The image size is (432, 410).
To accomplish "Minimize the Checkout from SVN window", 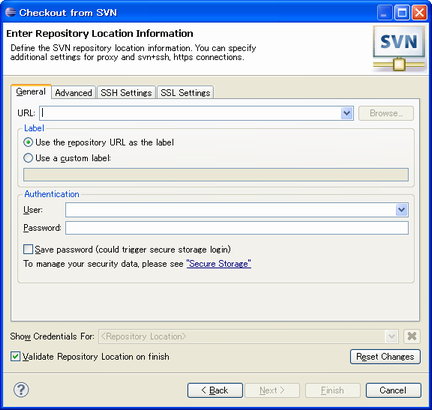I will coord(385,13).
